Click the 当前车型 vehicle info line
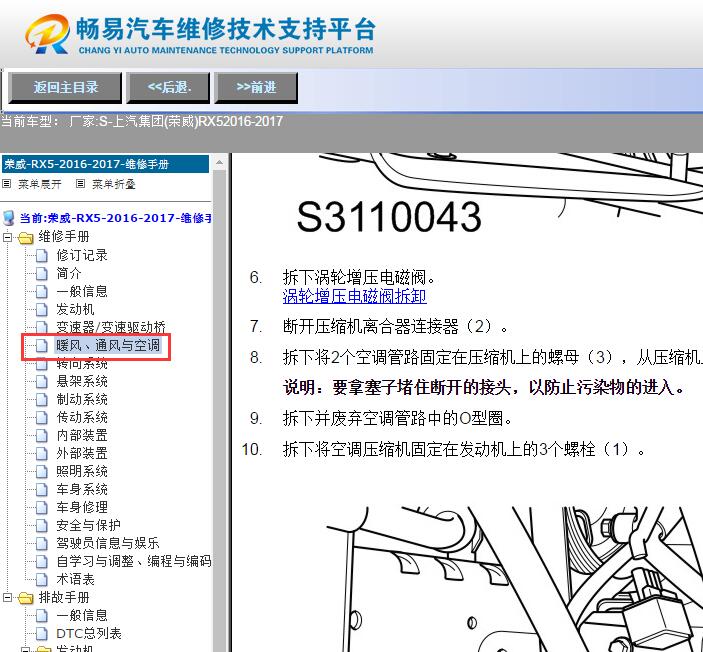The width and height of the screenshot is (703, 652). click(x=142, y=122)
